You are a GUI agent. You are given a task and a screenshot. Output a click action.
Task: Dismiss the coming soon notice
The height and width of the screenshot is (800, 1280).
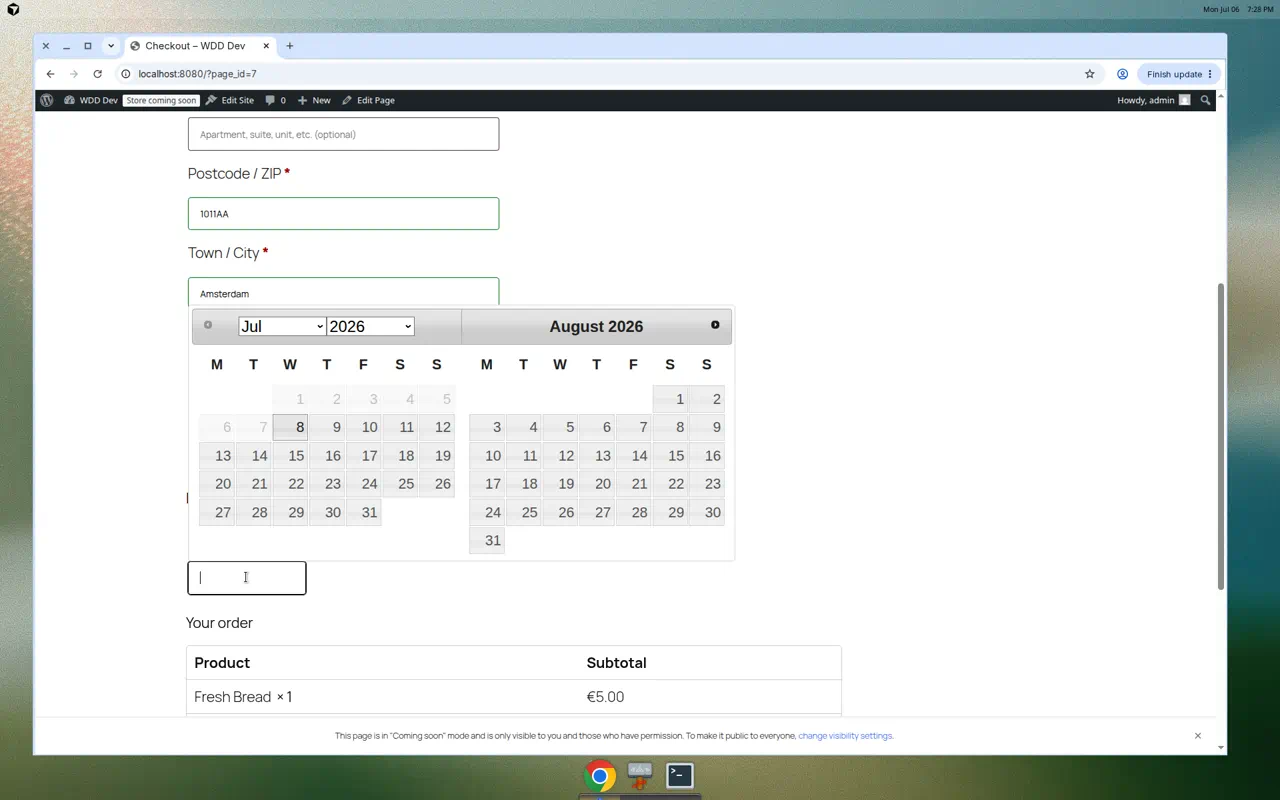(x=1198, y=736)
